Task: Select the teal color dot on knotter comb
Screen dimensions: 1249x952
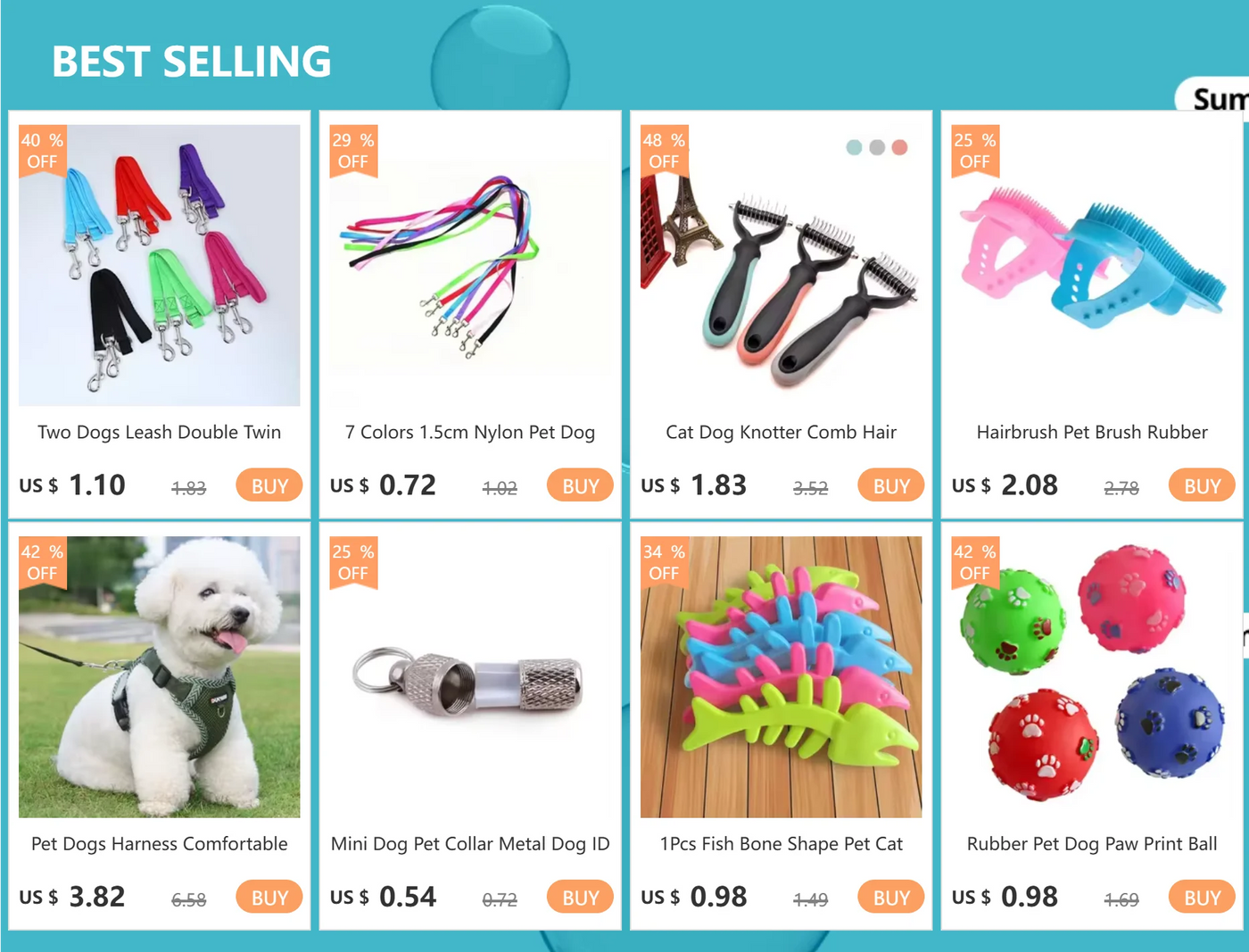Action: (854, 147)
